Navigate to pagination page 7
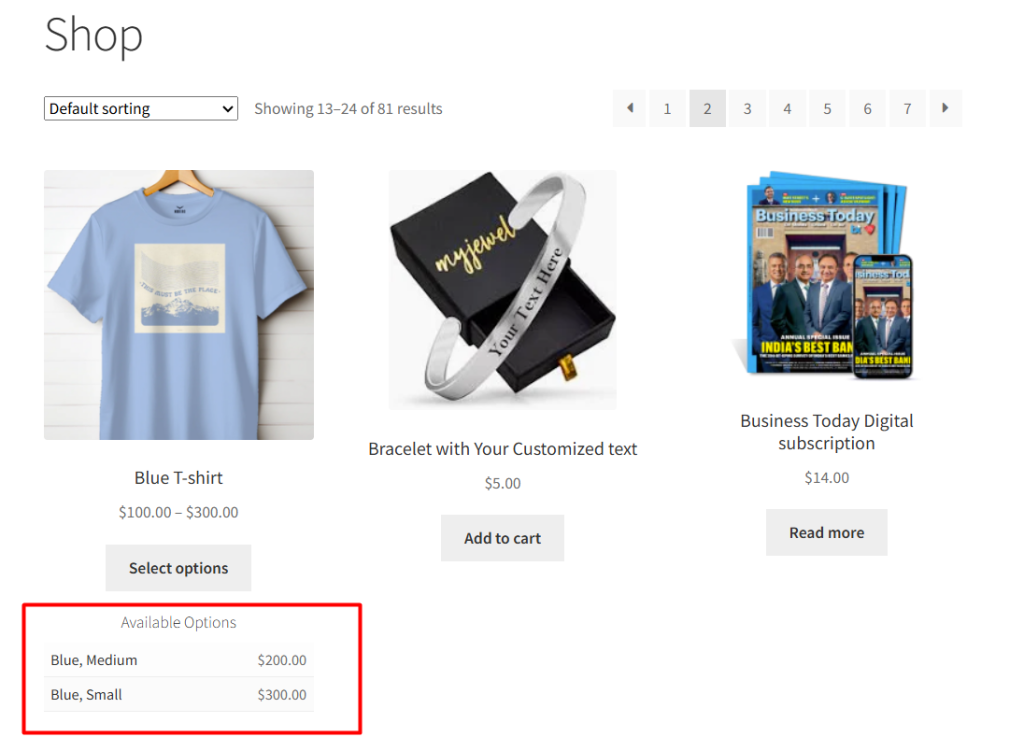 (907, 108)
